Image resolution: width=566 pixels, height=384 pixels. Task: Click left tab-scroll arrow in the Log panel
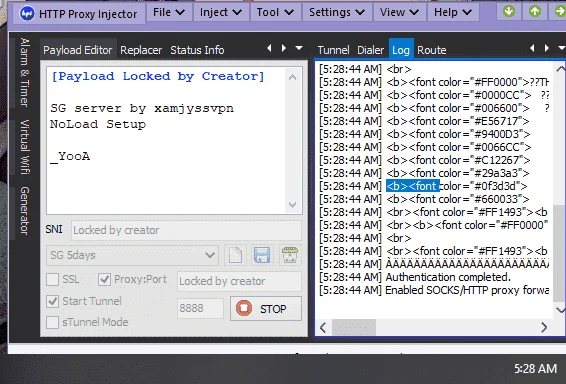[532, 48]
